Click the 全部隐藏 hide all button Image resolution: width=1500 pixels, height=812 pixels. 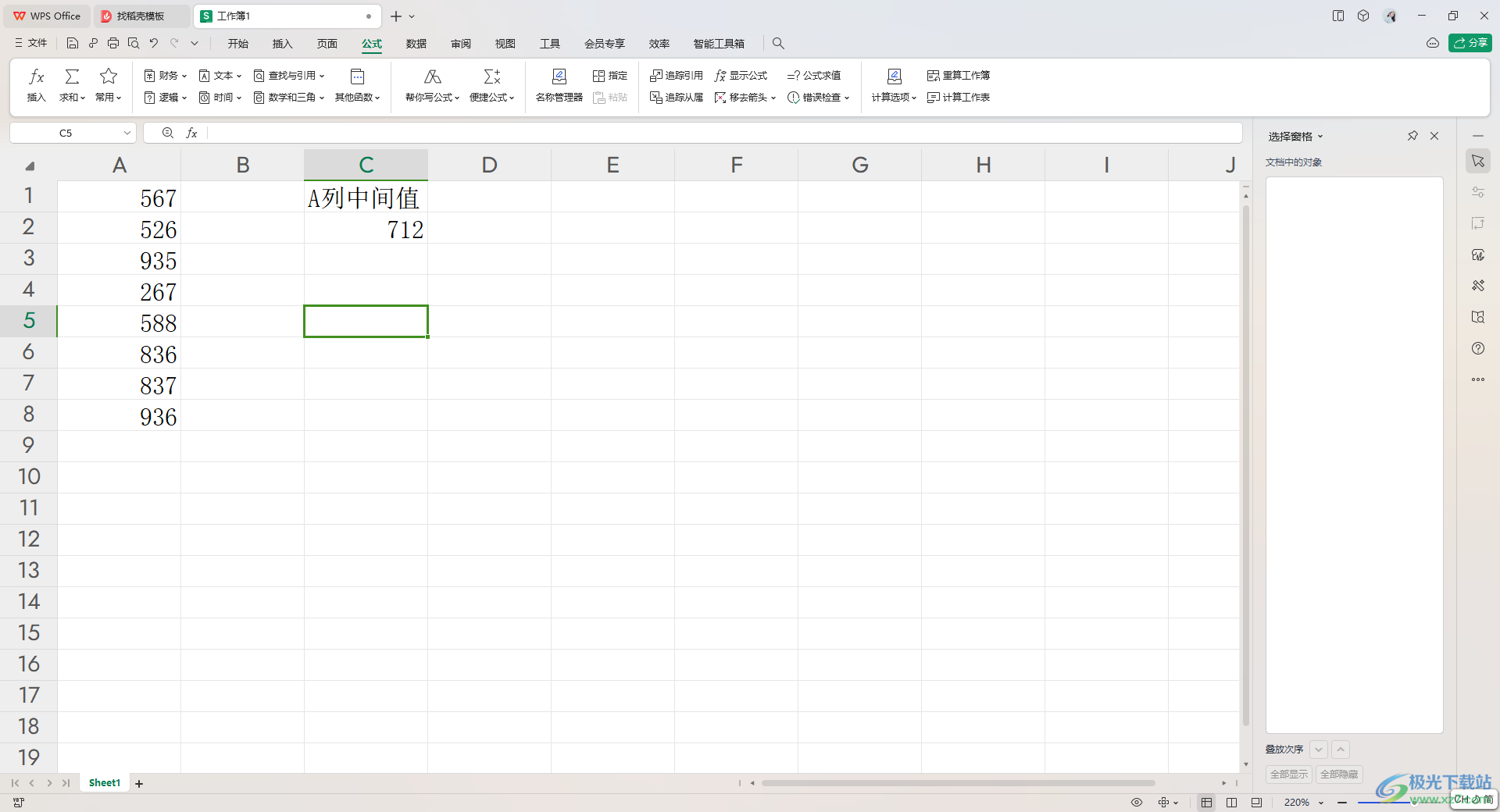pyautogui.click(x=1339, y=774)
